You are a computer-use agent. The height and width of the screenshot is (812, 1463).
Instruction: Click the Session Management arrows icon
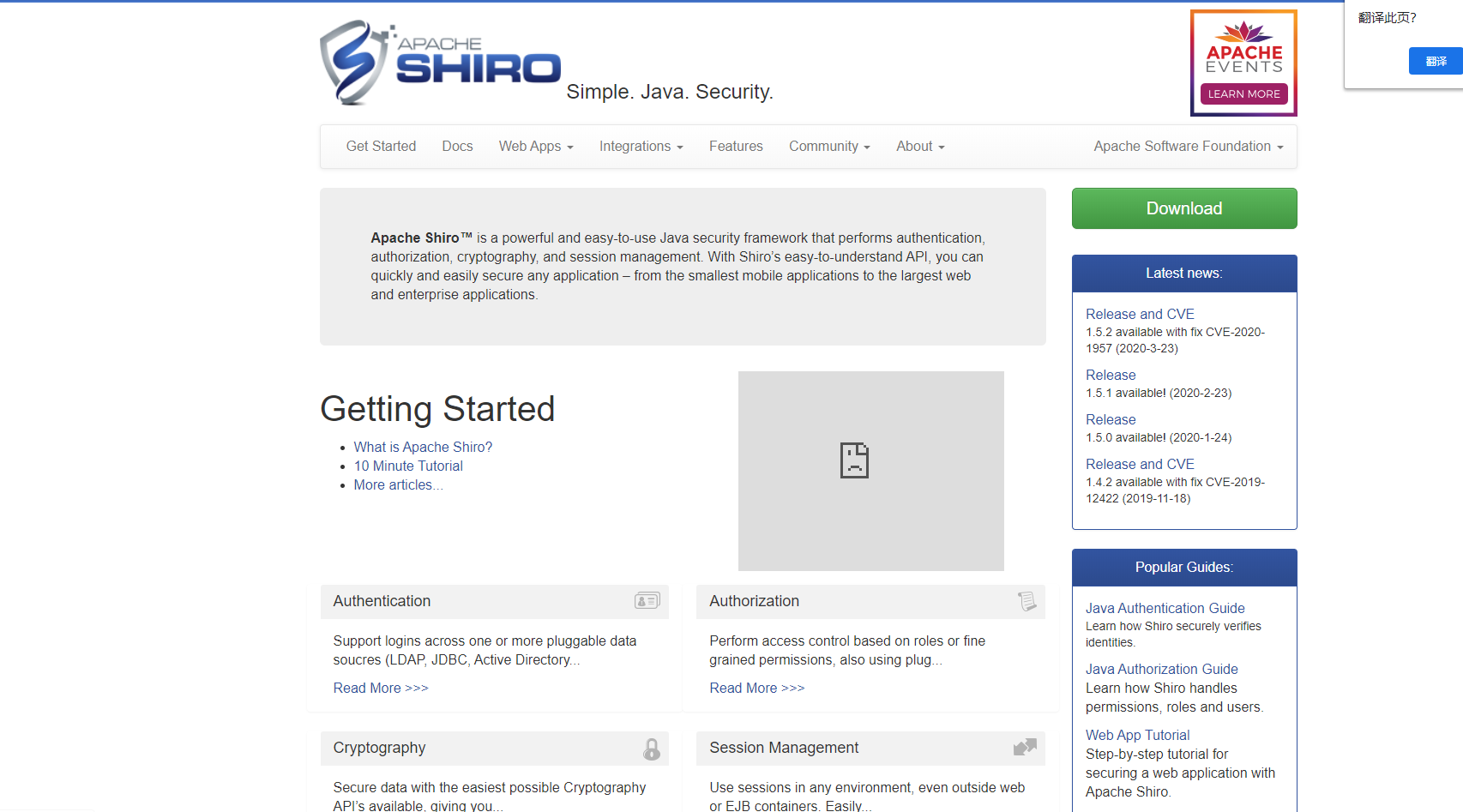click(x=1025, y=747)
